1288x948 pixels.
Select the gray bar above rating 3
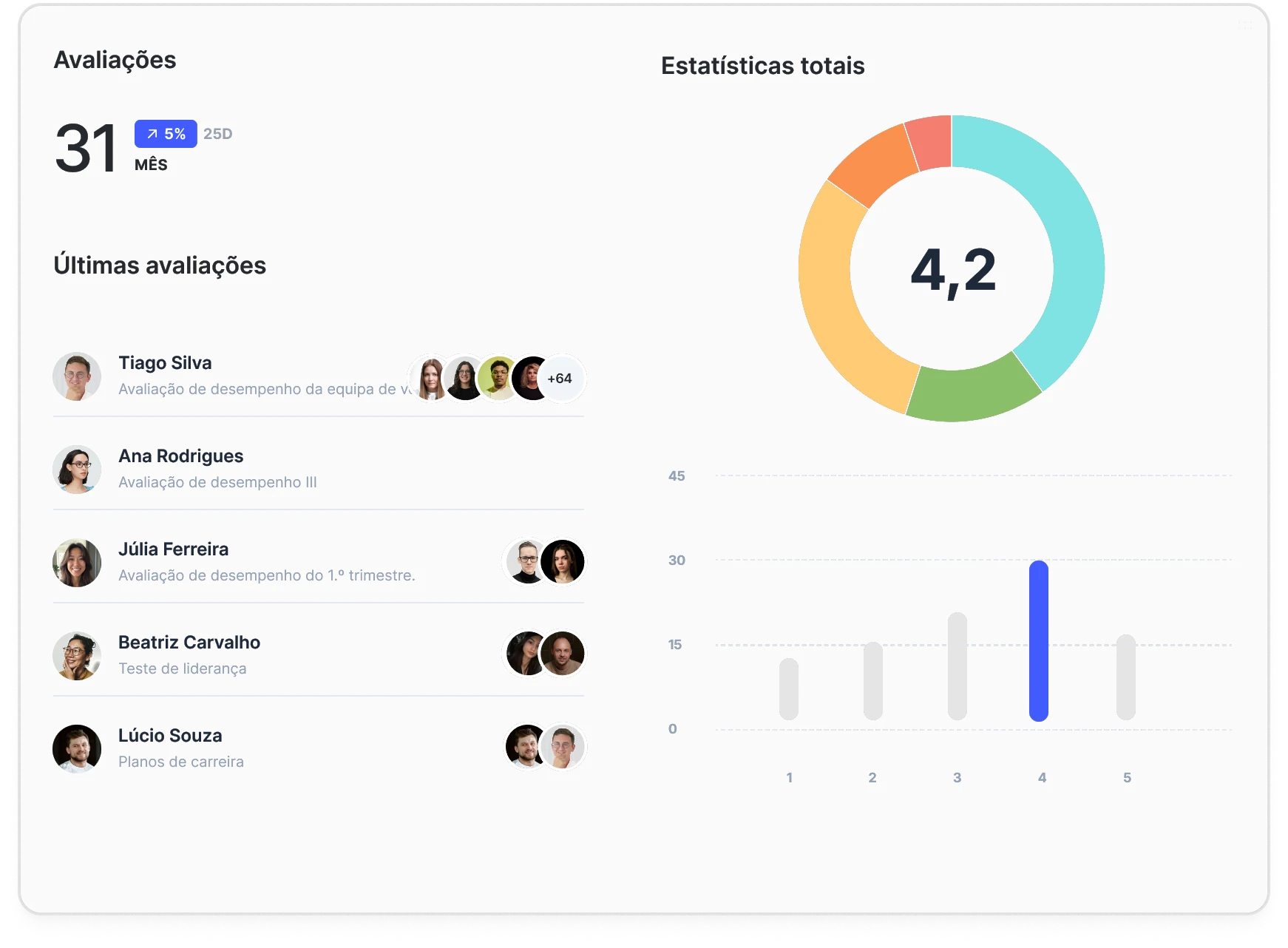[x=957, y=666]
